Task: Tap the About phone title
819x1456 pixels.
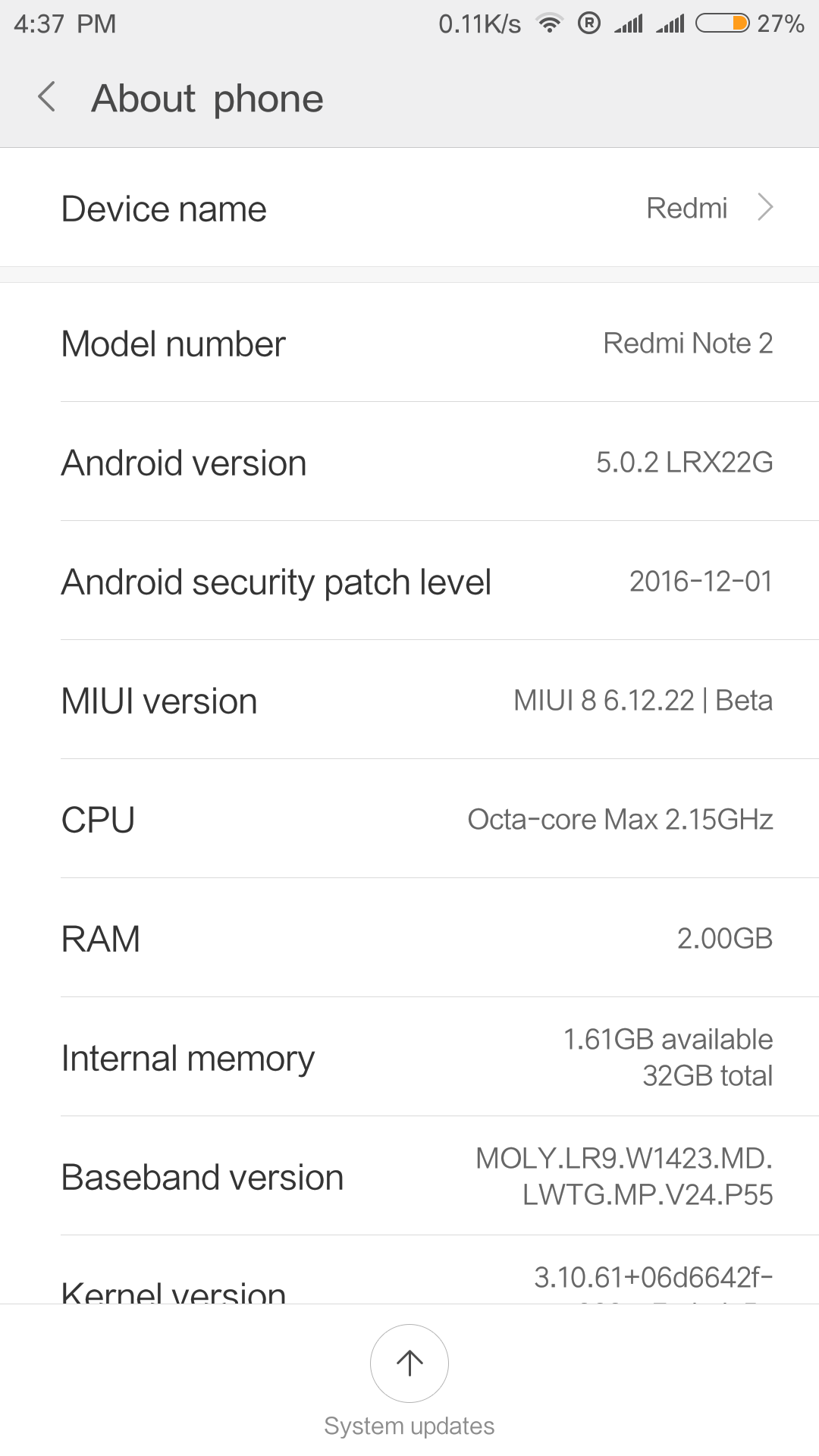Action: tap(207, 99)
